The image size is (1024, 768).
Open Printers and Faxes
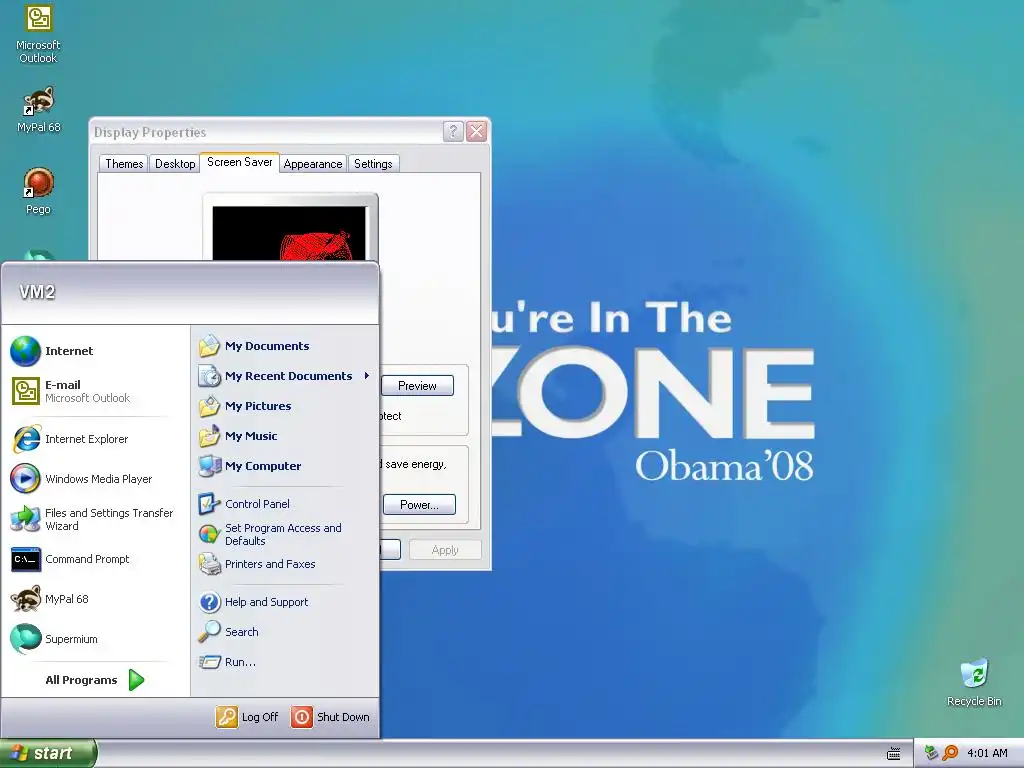(x=285, y=564)
